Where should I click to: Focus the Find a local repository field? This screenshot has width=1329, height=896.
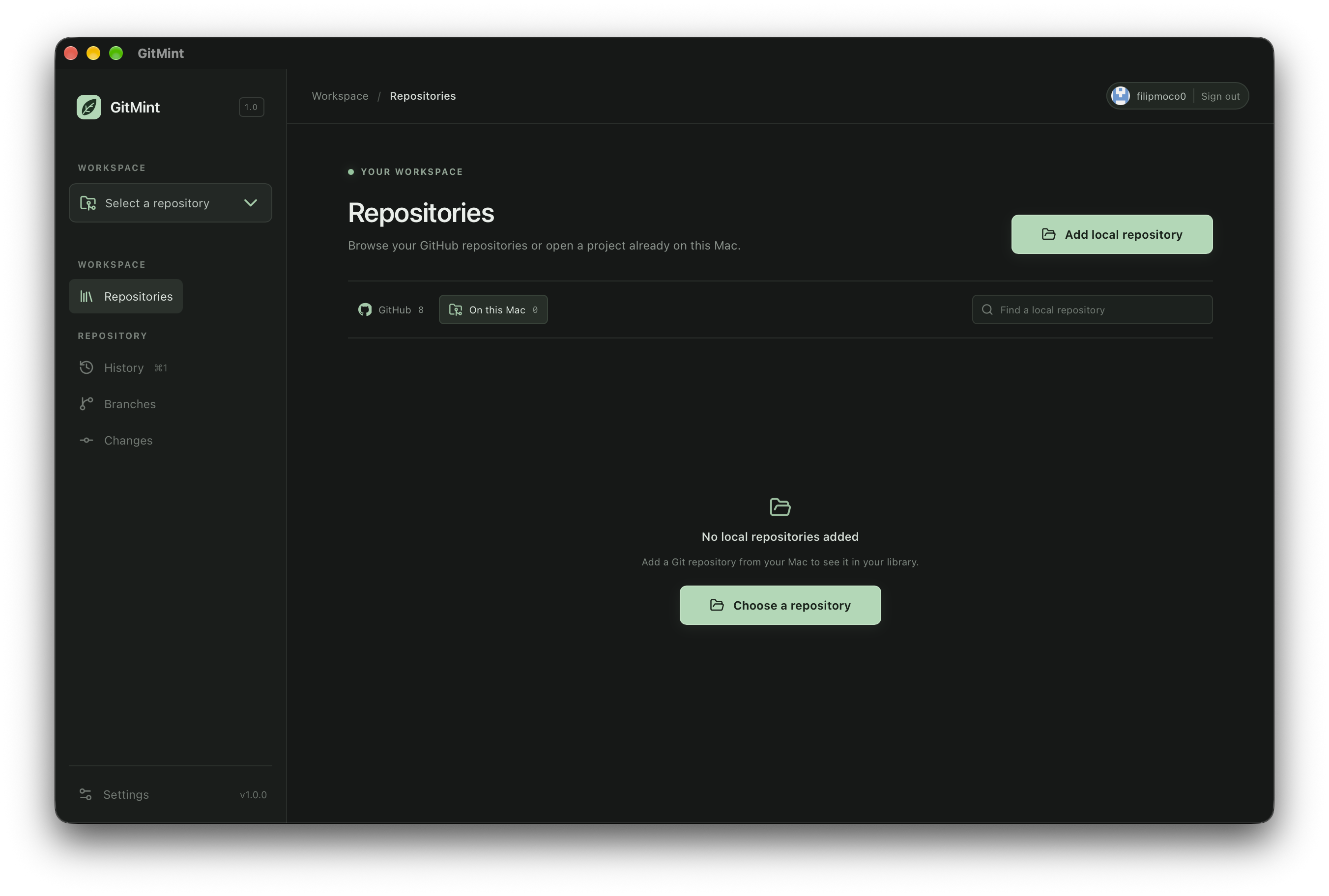(x=1093, y=309)
